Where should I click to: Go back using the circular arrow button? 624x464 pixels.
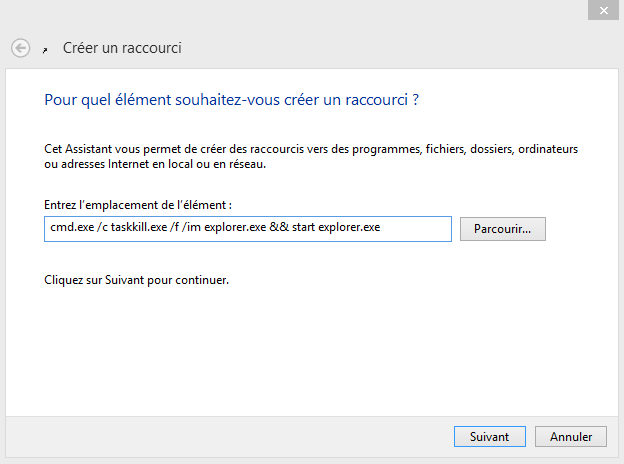(20, 48)
